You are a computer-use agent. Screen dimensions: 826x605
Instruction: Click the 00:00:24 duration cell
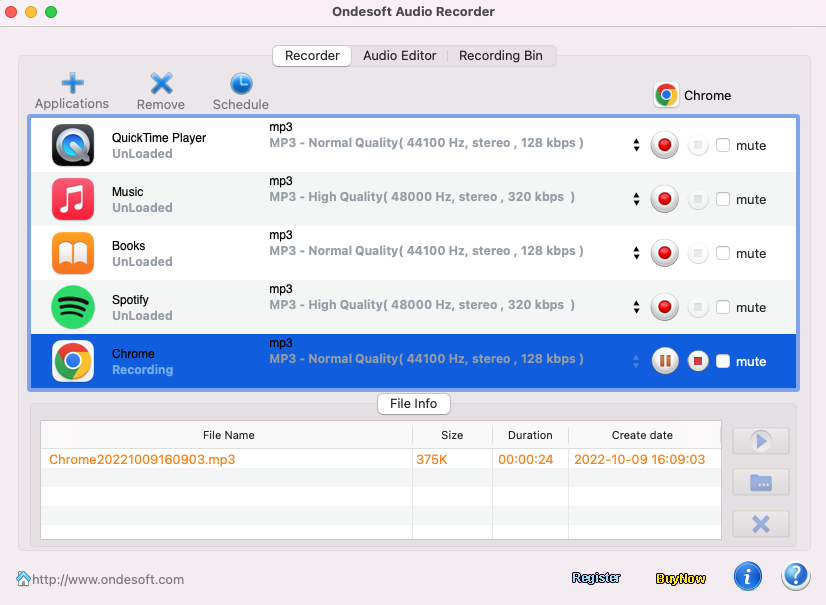tap(525, 460)
